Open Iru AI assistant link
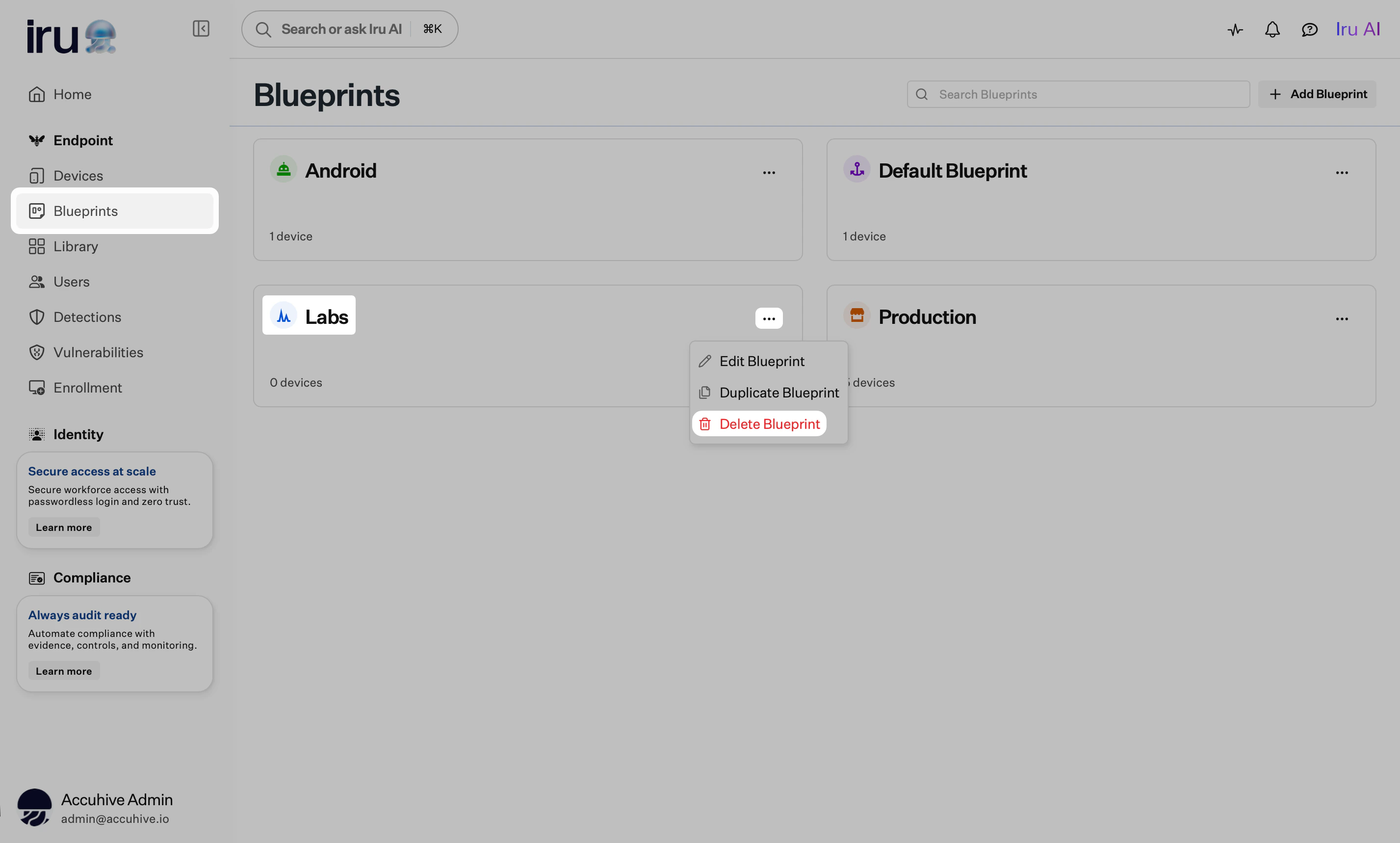Image resolution: width=1400 pixels, height=843 pixels. [1357, 29]
